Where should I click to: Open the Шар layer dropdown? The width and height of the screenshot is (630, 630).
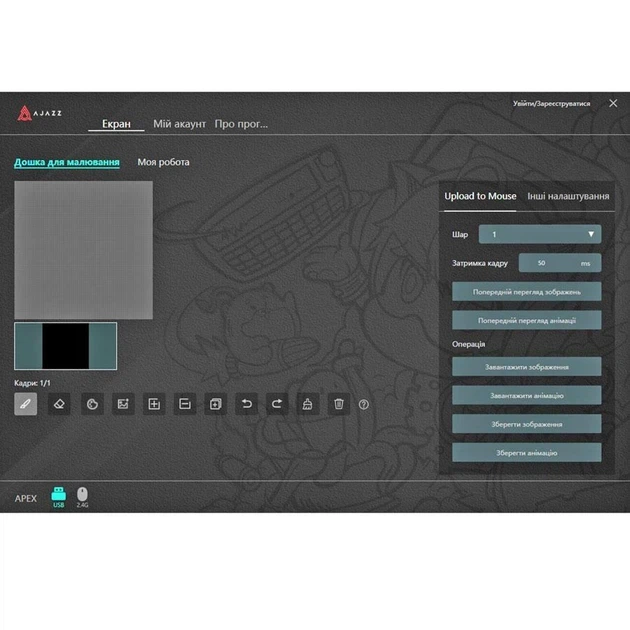540,234
